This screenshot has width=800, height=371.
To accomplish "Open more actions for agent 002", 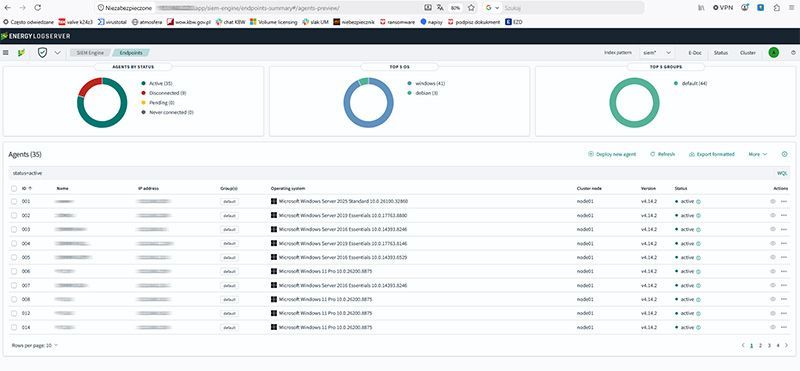I will tap(784, 215).
